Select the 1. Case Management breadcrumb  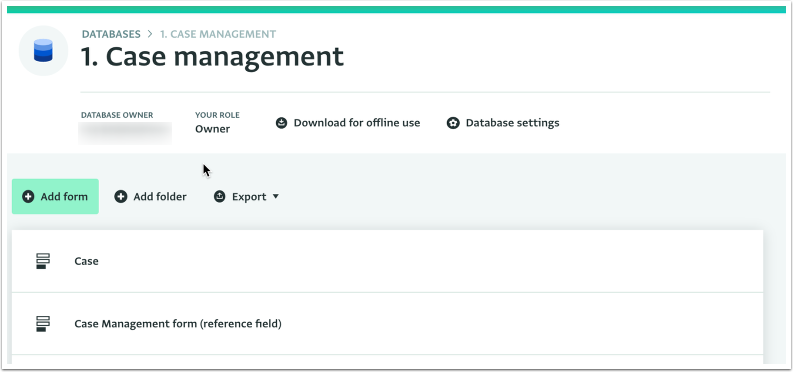click(x=218, y=34)
